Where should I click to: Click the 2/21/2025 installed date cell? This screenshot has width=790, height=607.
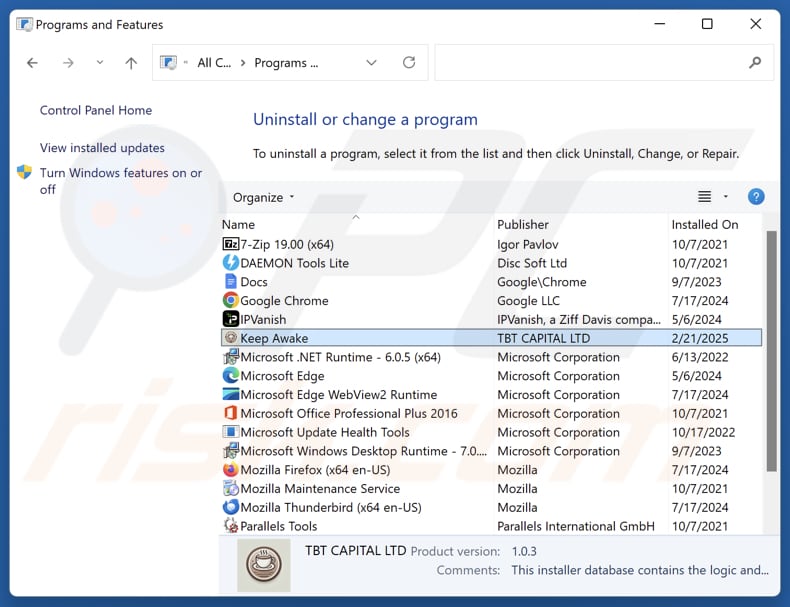pyautogui.click(x=700, y=338)
